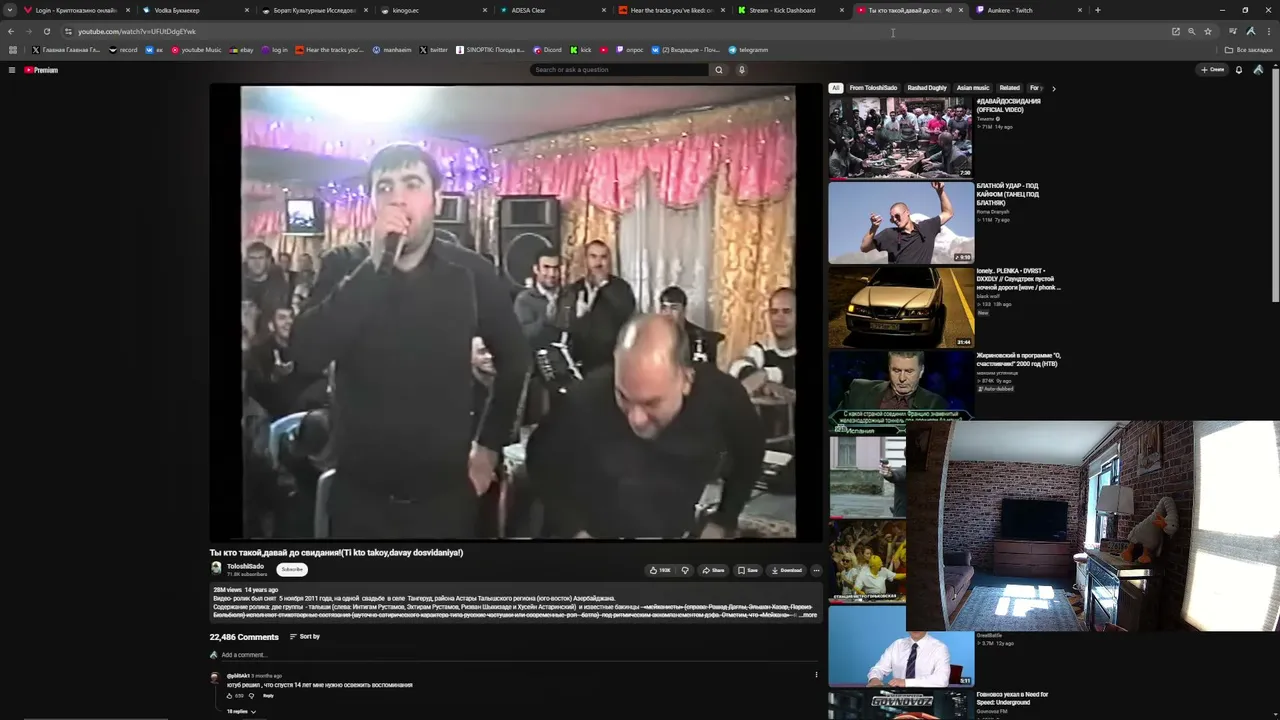Dislike the top comment
This screenshot has height=720, width=1280.
251,696
